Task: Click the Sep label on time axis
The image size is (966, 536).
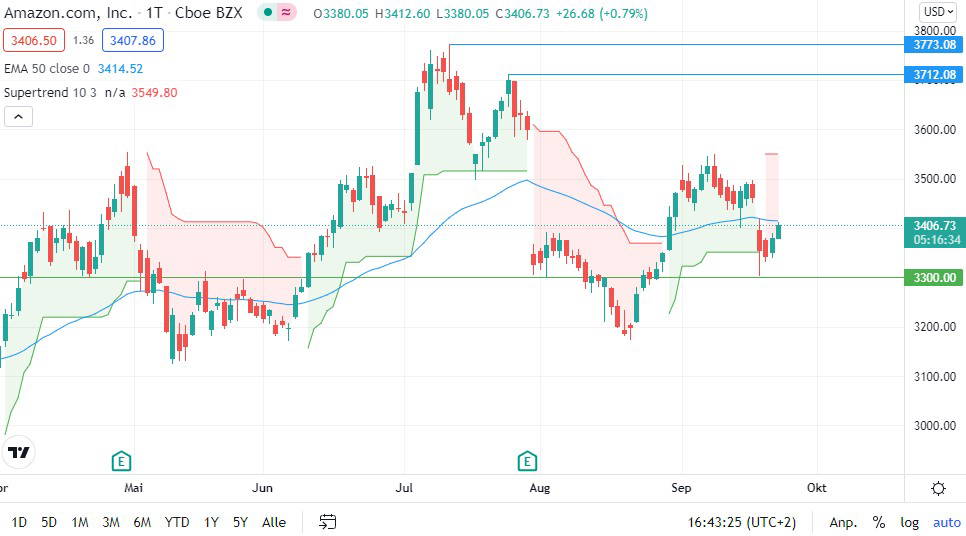Action: tap(681, 487)
